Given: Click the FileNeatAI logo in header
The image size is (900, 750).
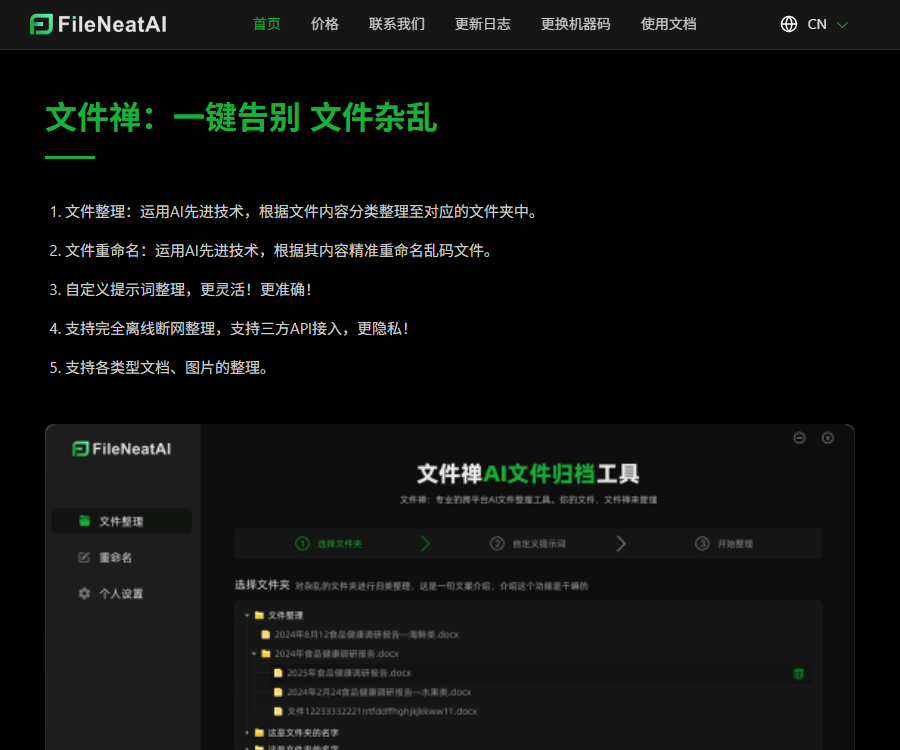Looking at the screenshot, I should pos(98,24).
